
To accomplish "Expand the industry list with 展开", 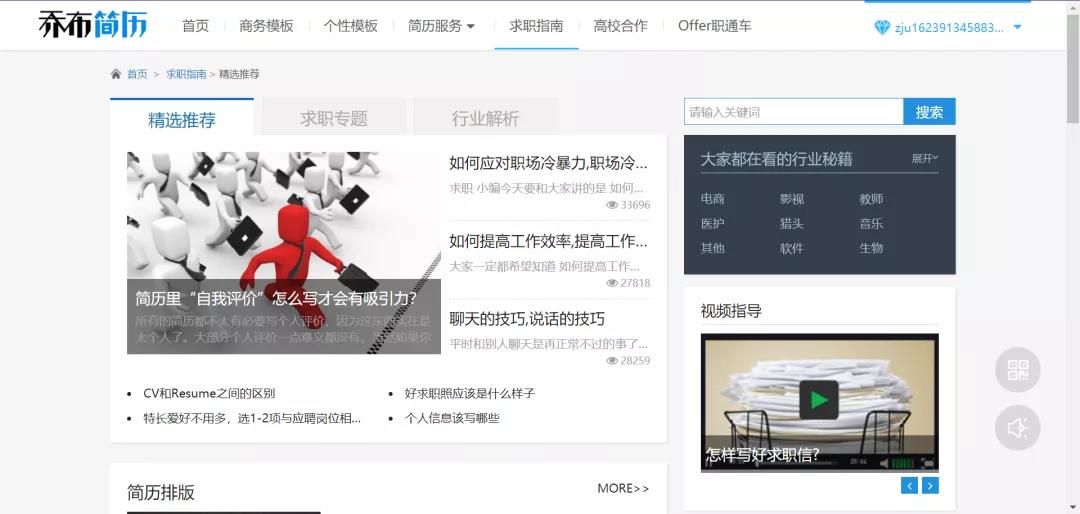I will tap(924, 158).
